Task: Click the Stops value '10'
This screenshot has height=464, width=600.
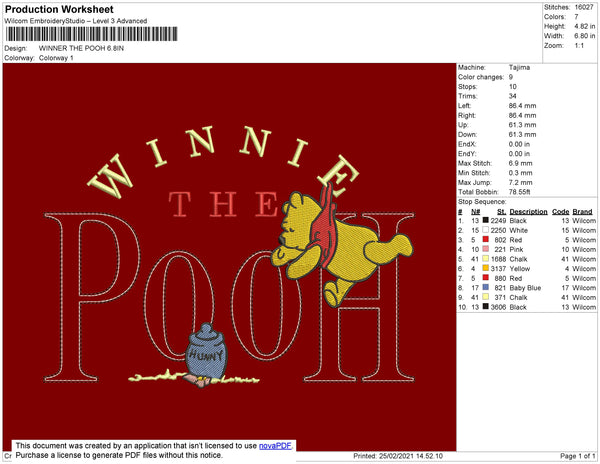Action: [513, 86]
